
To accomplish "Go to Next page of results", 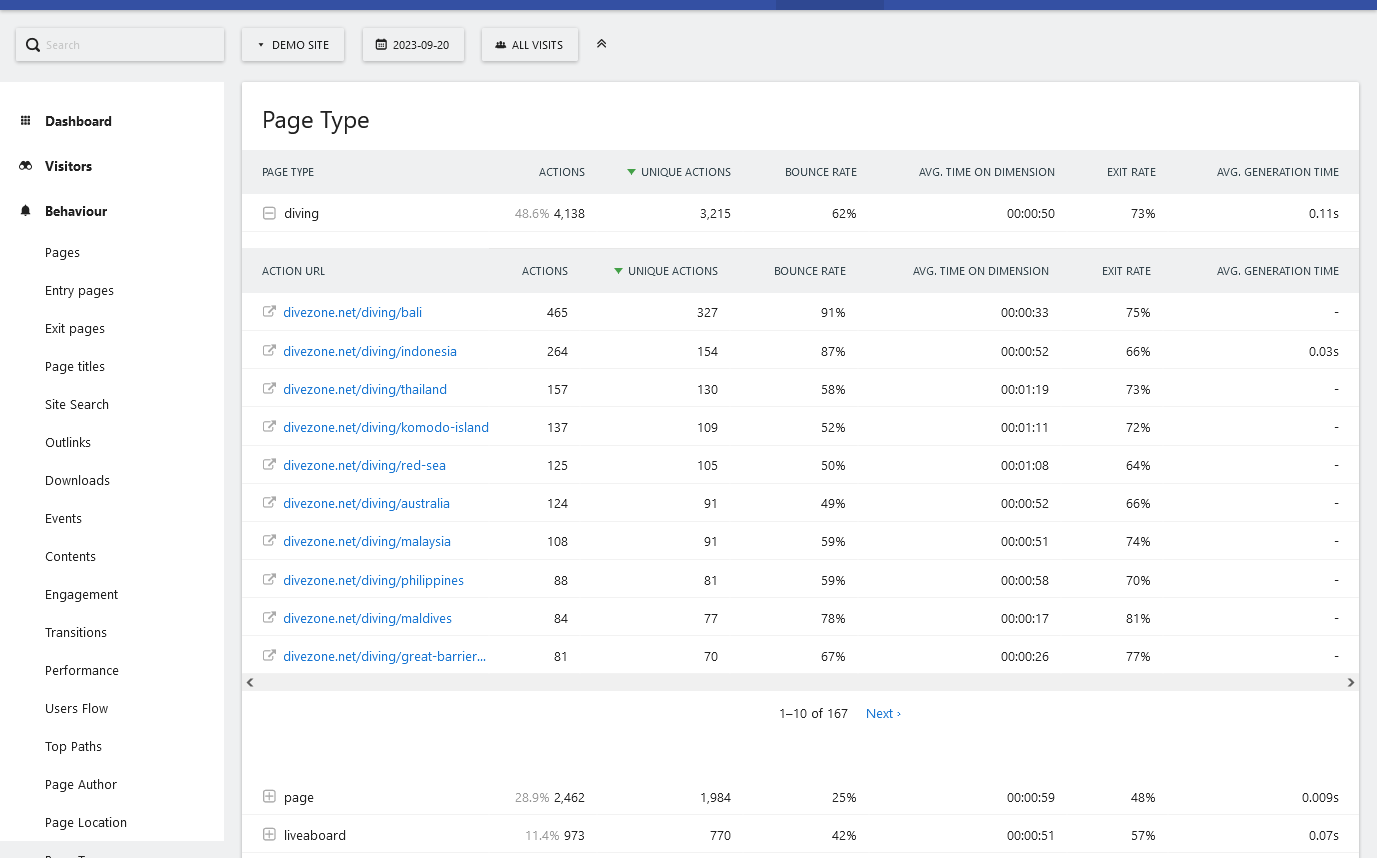I will (x=883, y=714).
